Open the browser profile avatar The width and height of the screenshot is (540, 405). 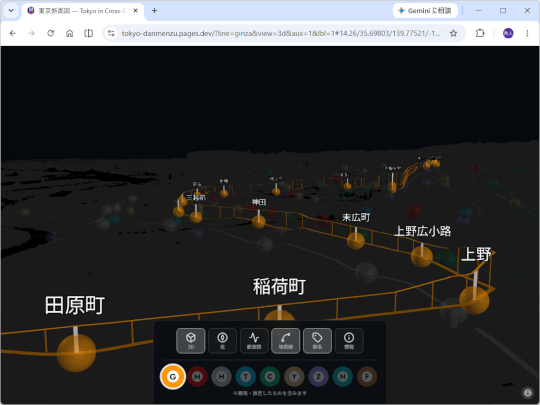(x=508, y=33)
